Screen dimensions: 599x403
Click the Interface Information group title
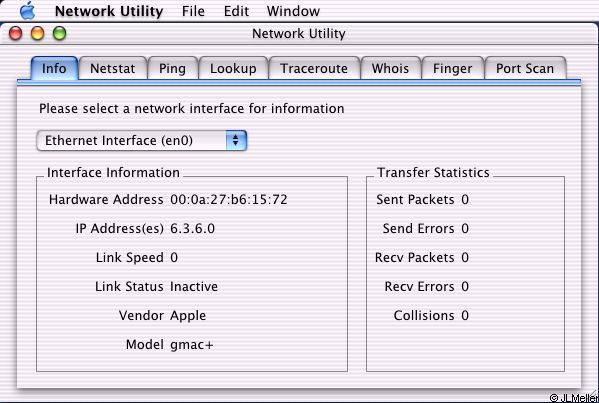pyautogui.click(x=113, y=173)
